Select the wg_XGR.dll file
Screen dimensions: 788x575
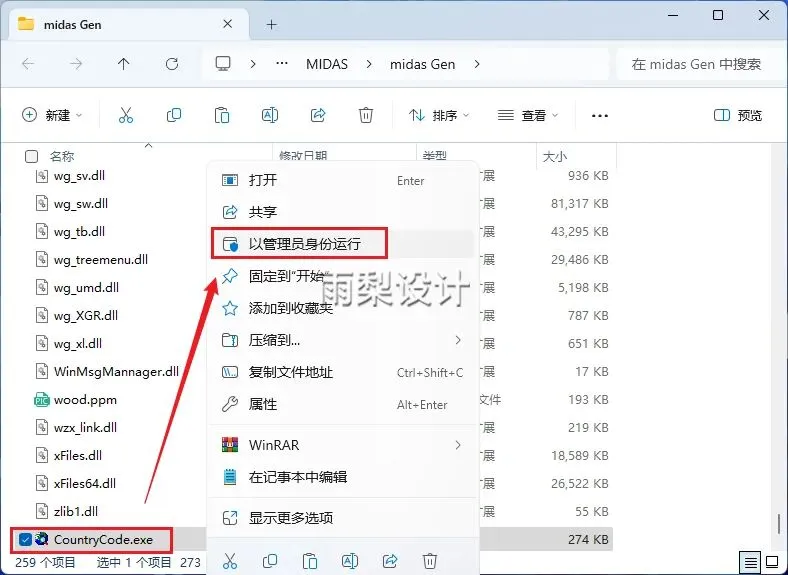click(x=85, y=316)
